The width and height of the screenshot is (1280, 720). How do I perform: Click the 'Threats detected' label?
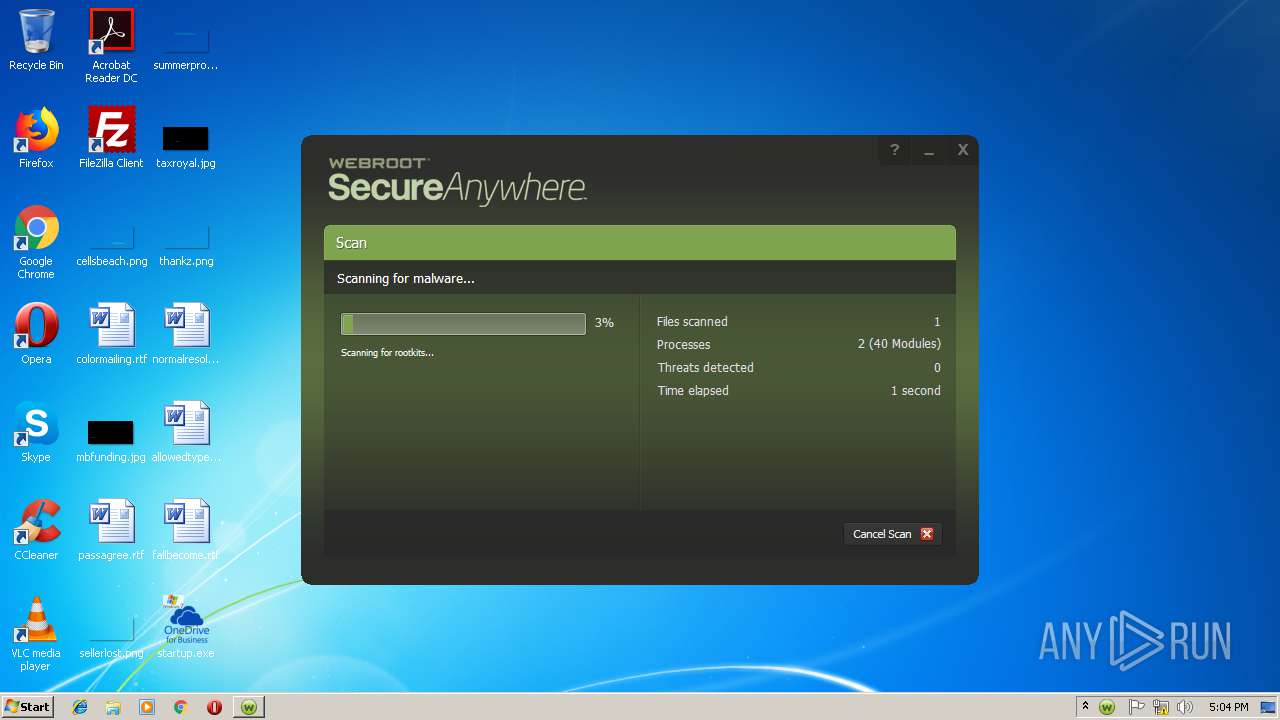[x=705, y=368]
